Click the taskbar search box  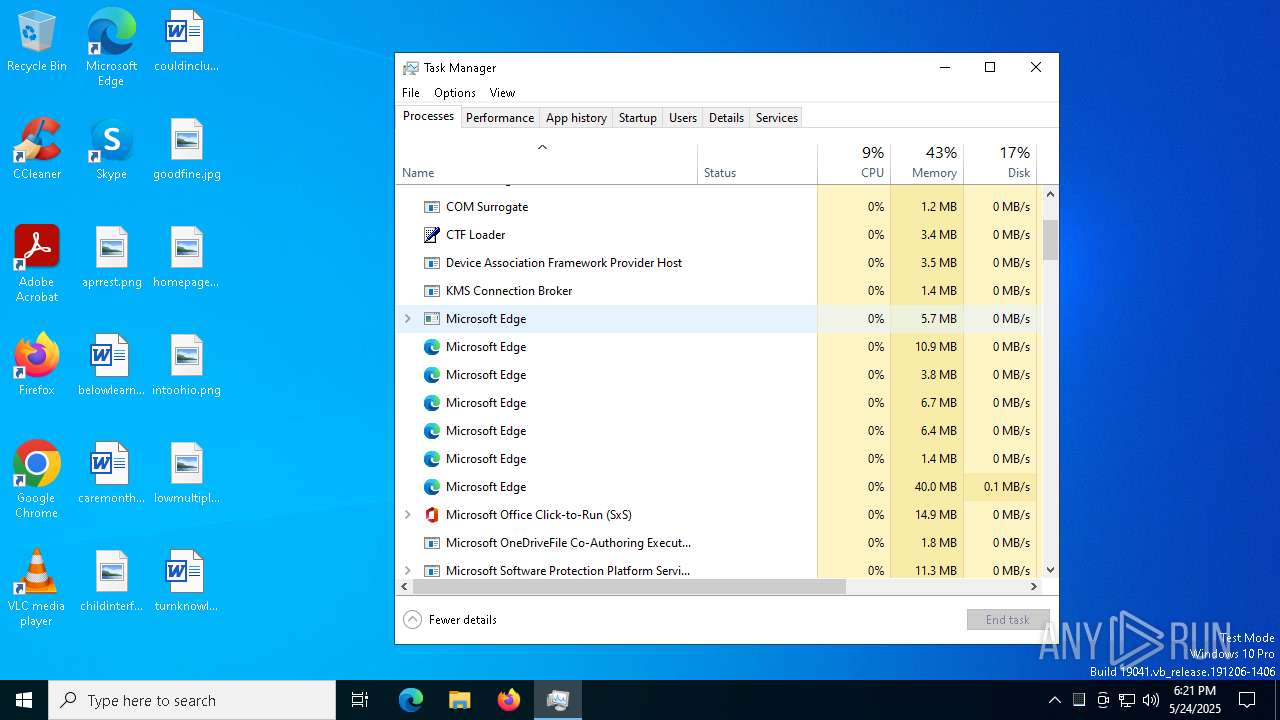(192, 700)
